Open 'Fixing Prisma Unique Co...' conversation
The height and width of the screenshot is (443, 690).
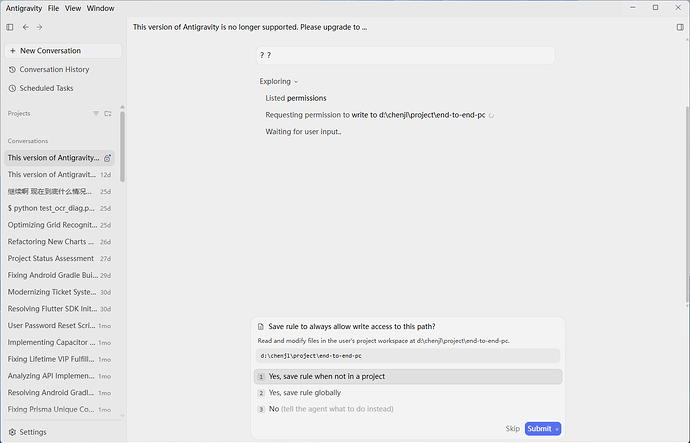click(x=59, y=409)
